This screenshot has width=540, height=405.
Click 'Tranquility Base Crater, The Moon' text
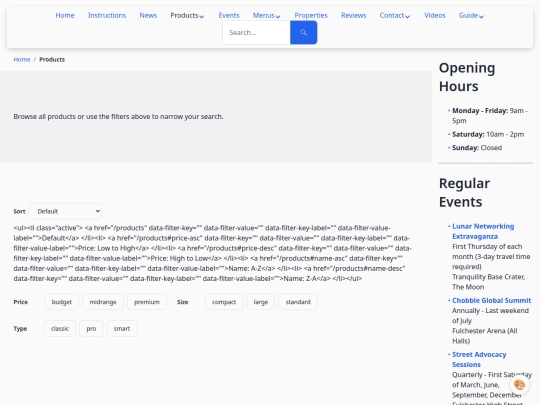click(488, 282)
